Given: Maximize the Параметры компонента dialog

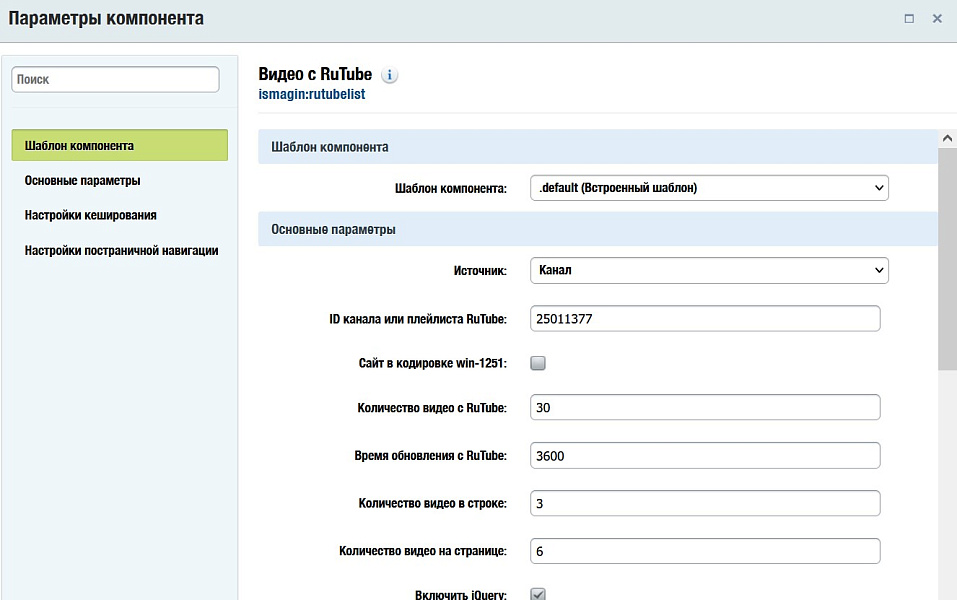Looking at the screenshot, I should pos(909,18).
